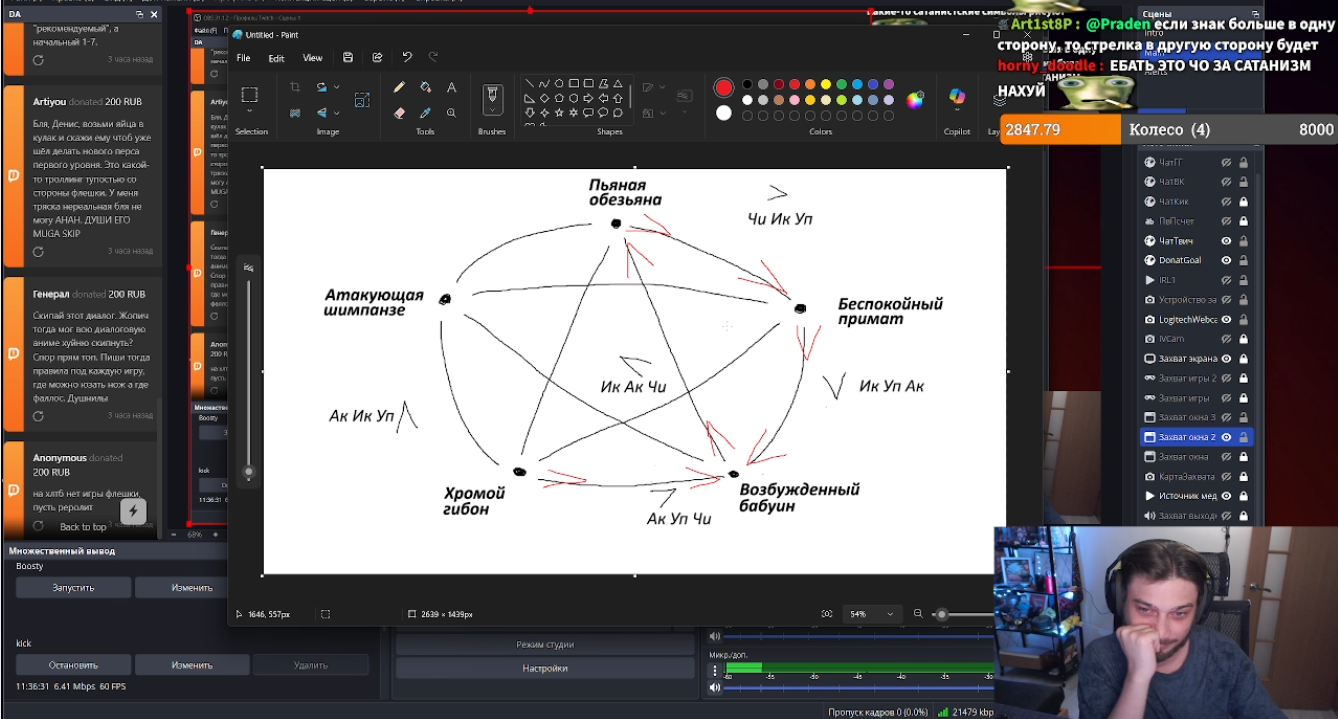The width and height of the screenshot is (1338, 719).
Task: Open OBS Настройки button
Action: pos(545,669)
